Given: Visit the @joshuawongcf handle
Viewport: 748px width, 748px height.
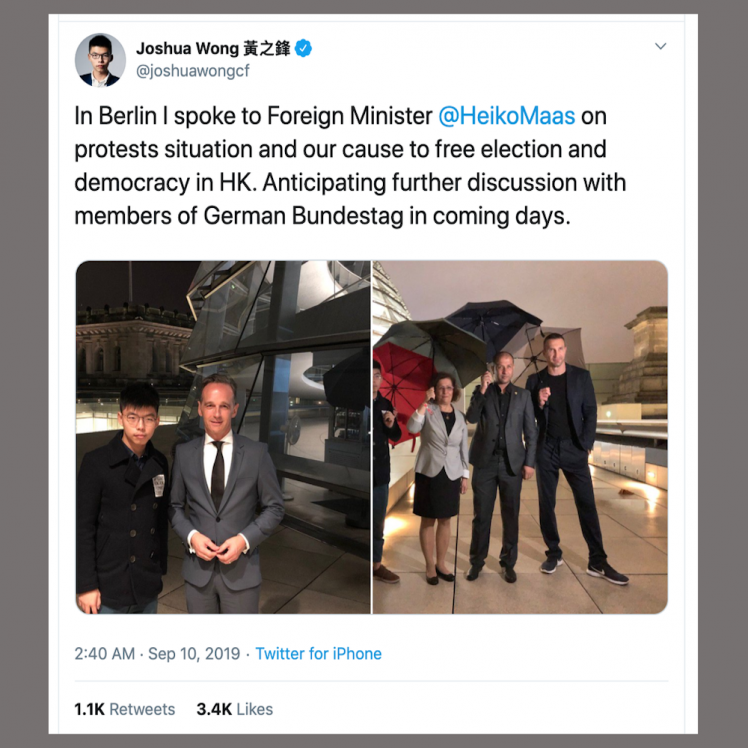Looking at the screenshot, I should coord(193,71).
